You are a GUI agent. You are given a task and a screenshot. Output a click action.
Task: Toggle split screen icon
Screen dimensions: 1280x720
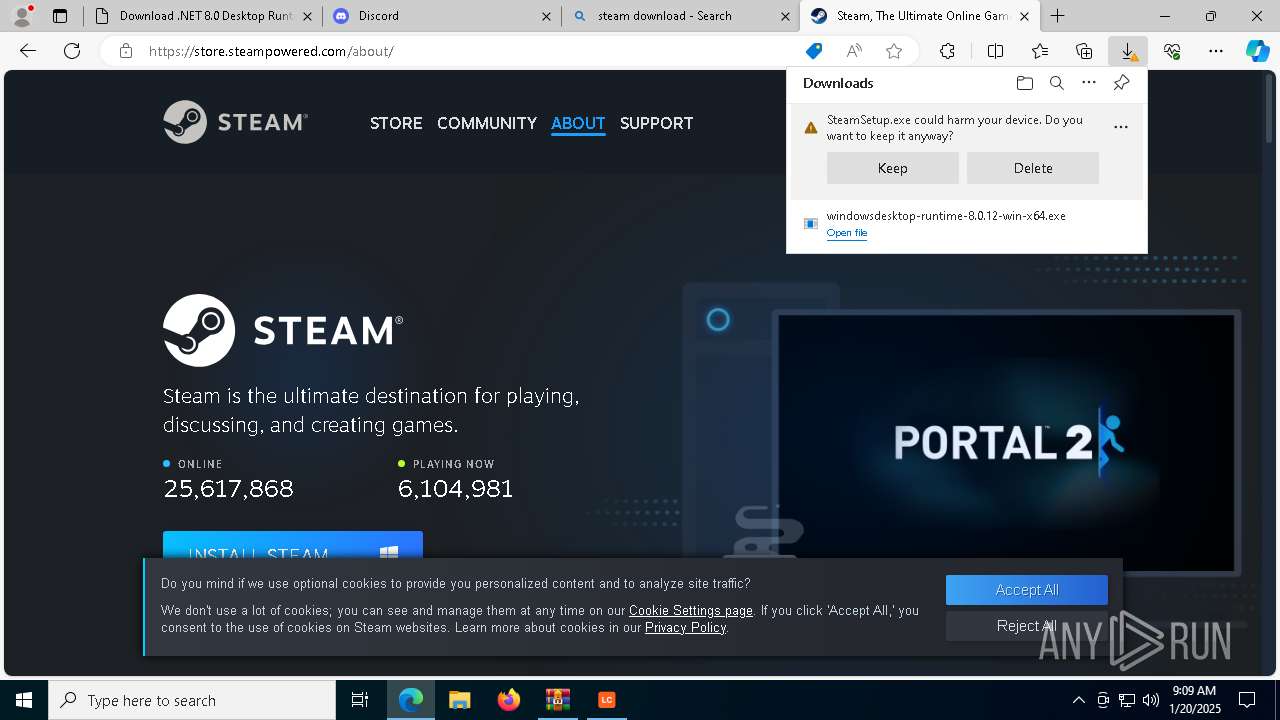click(995, 51)
